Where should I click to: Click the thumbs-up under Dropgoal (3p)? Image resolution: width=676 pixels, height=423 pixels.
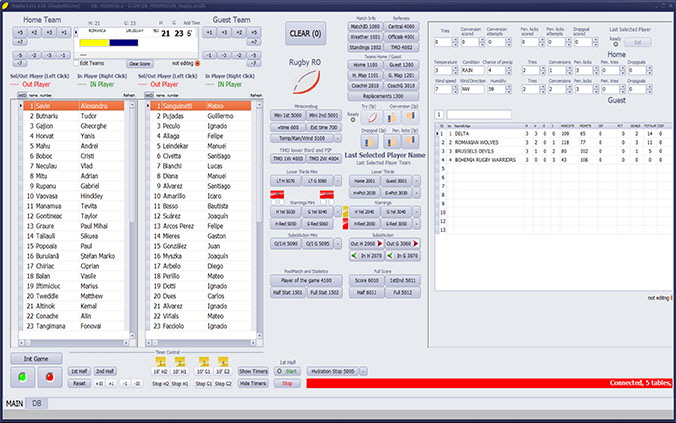tap(369, 142)
